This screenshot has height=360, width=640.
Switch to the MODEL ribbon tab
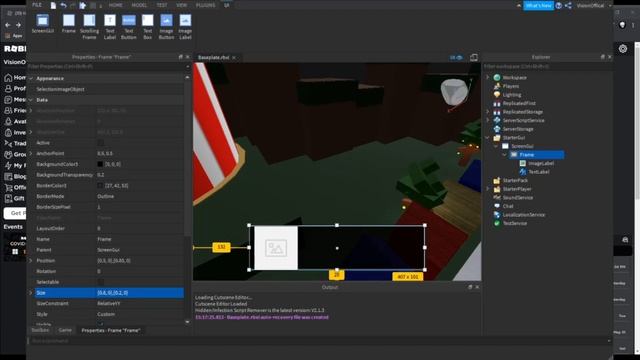click(x=139, y=5)
